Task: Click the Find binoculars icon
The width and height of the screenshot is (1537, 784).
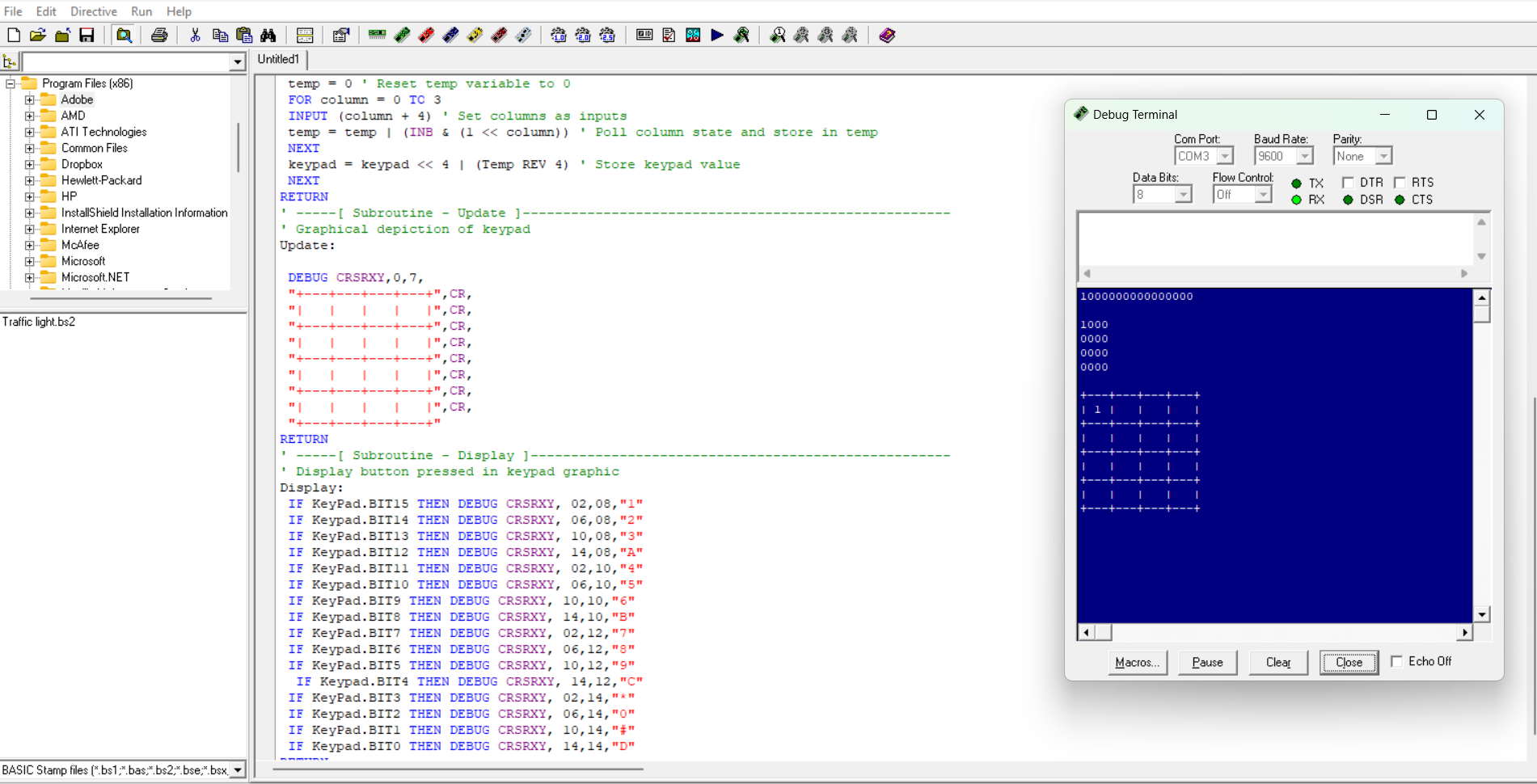Action: click(268, 35)
